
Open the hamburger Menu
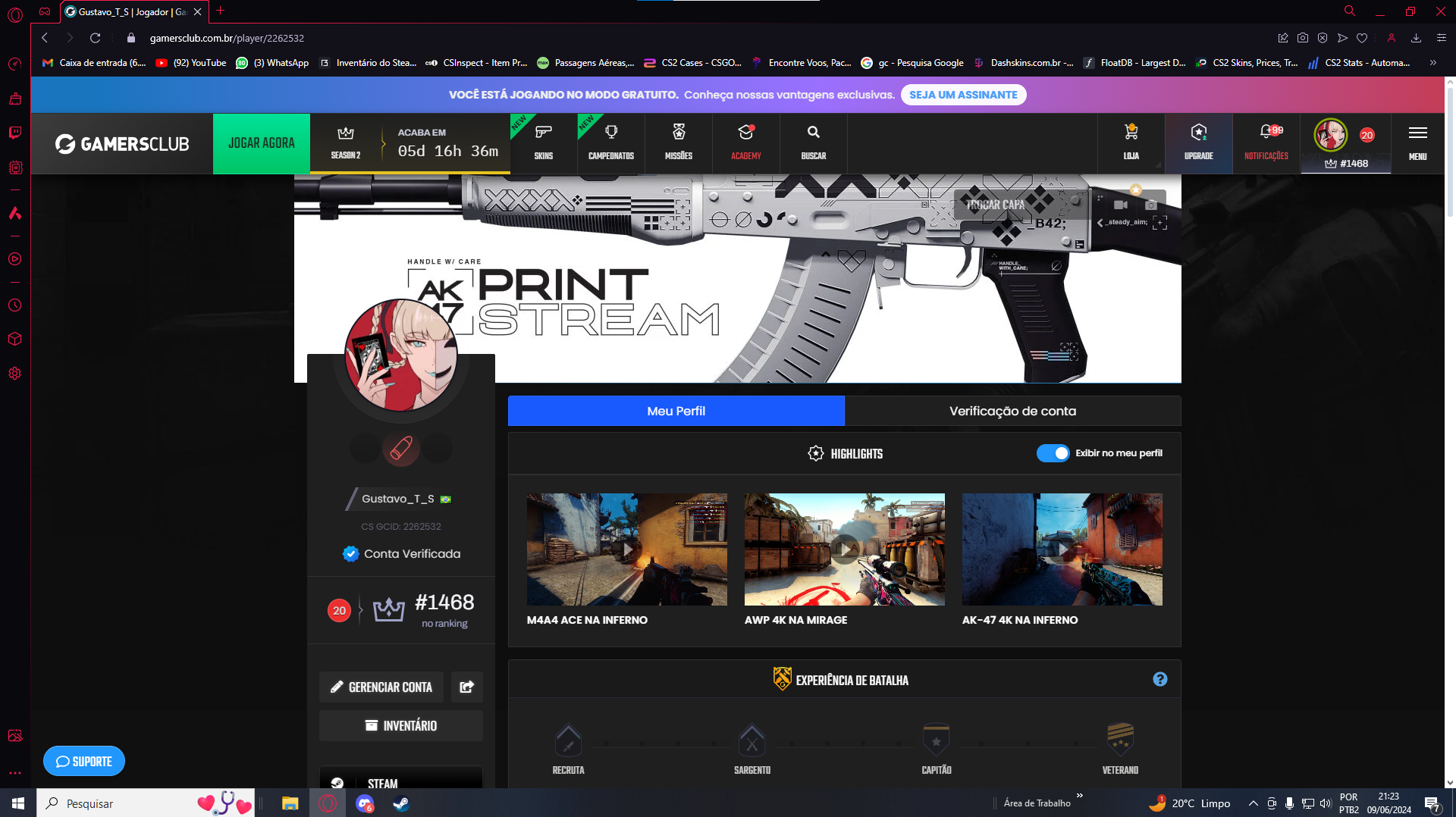[1418, 143]
